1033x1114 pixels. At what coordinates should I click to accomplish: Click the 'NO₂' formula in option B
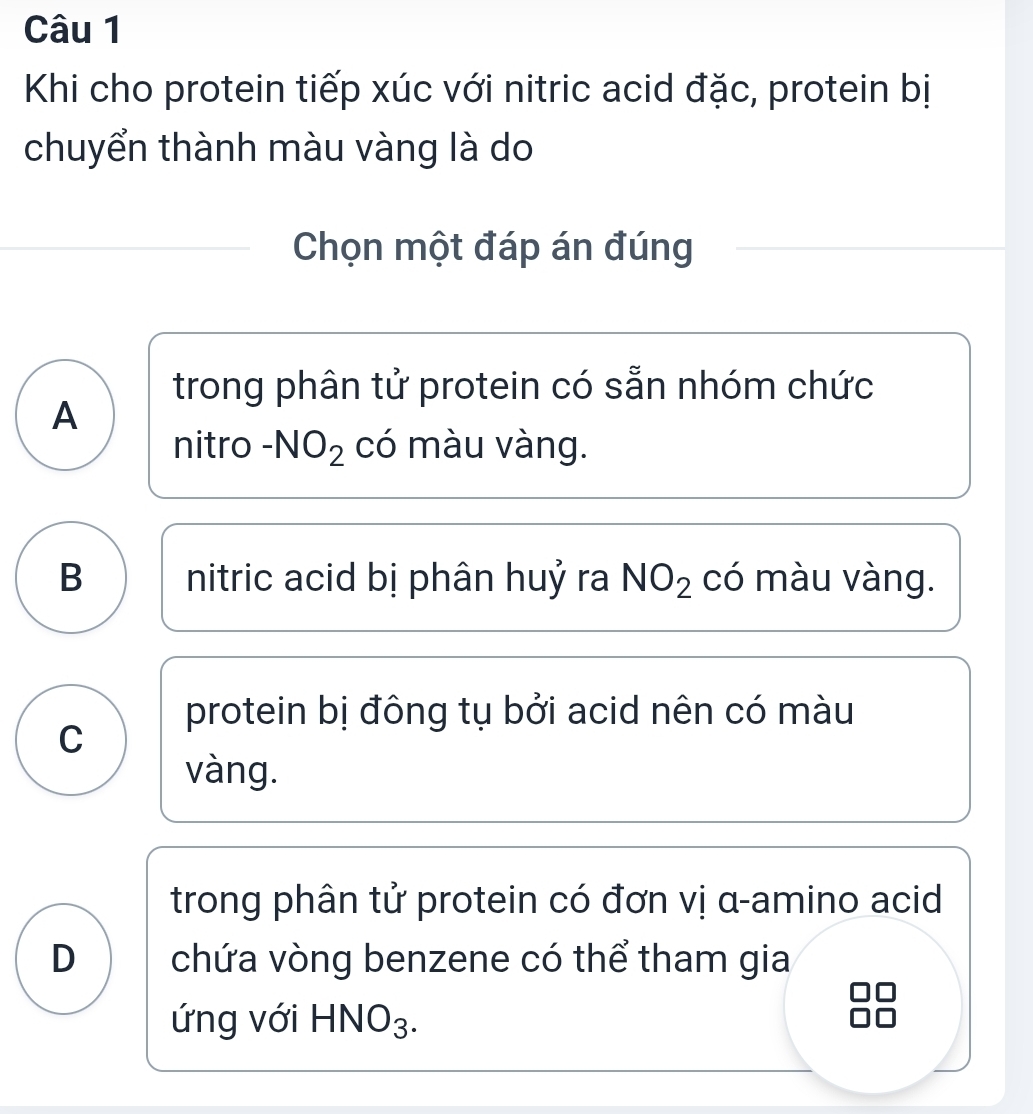(x=655, y=579)
